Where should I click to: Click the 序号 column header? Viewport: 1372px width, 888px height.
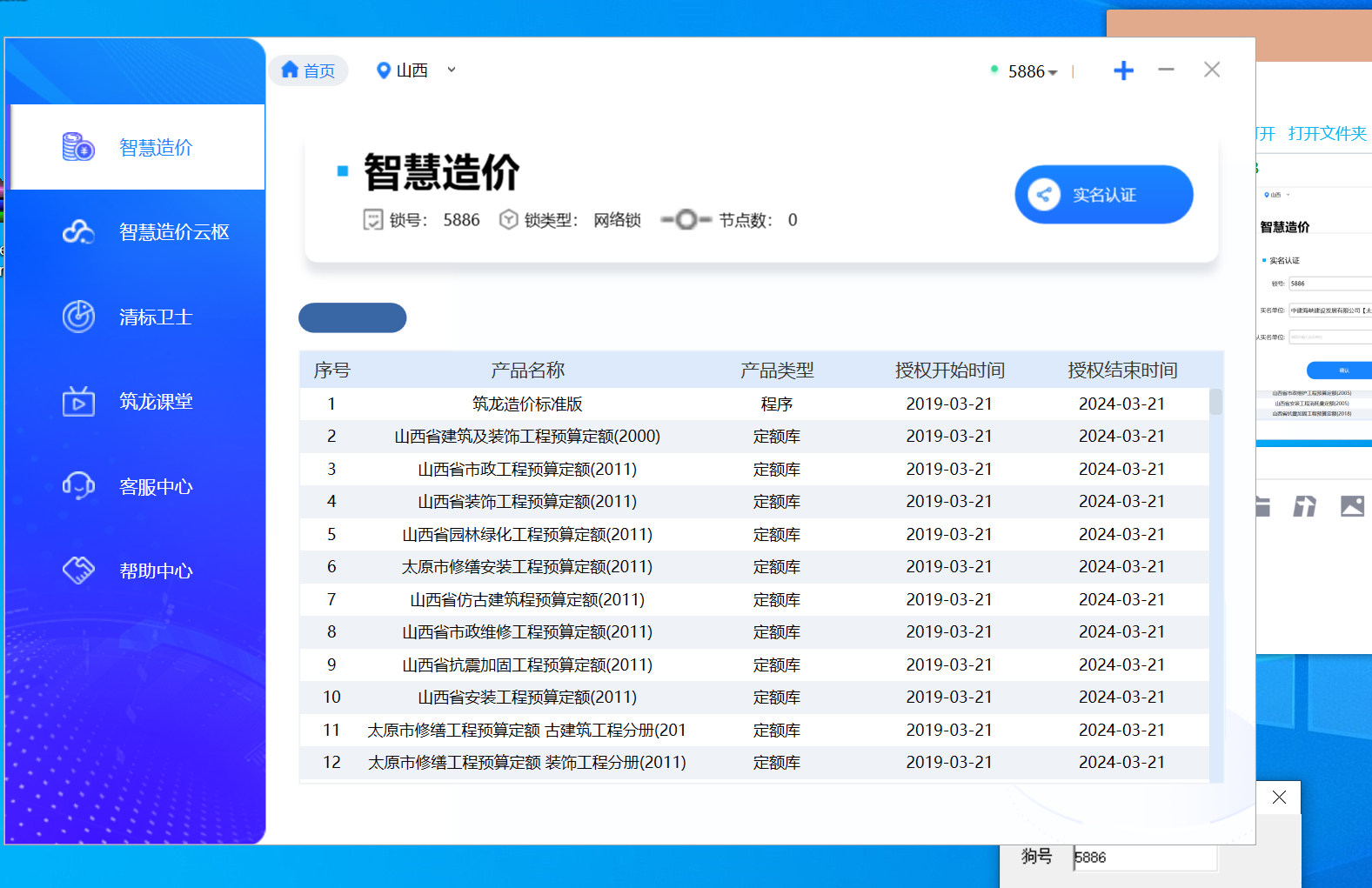point(331,371)
